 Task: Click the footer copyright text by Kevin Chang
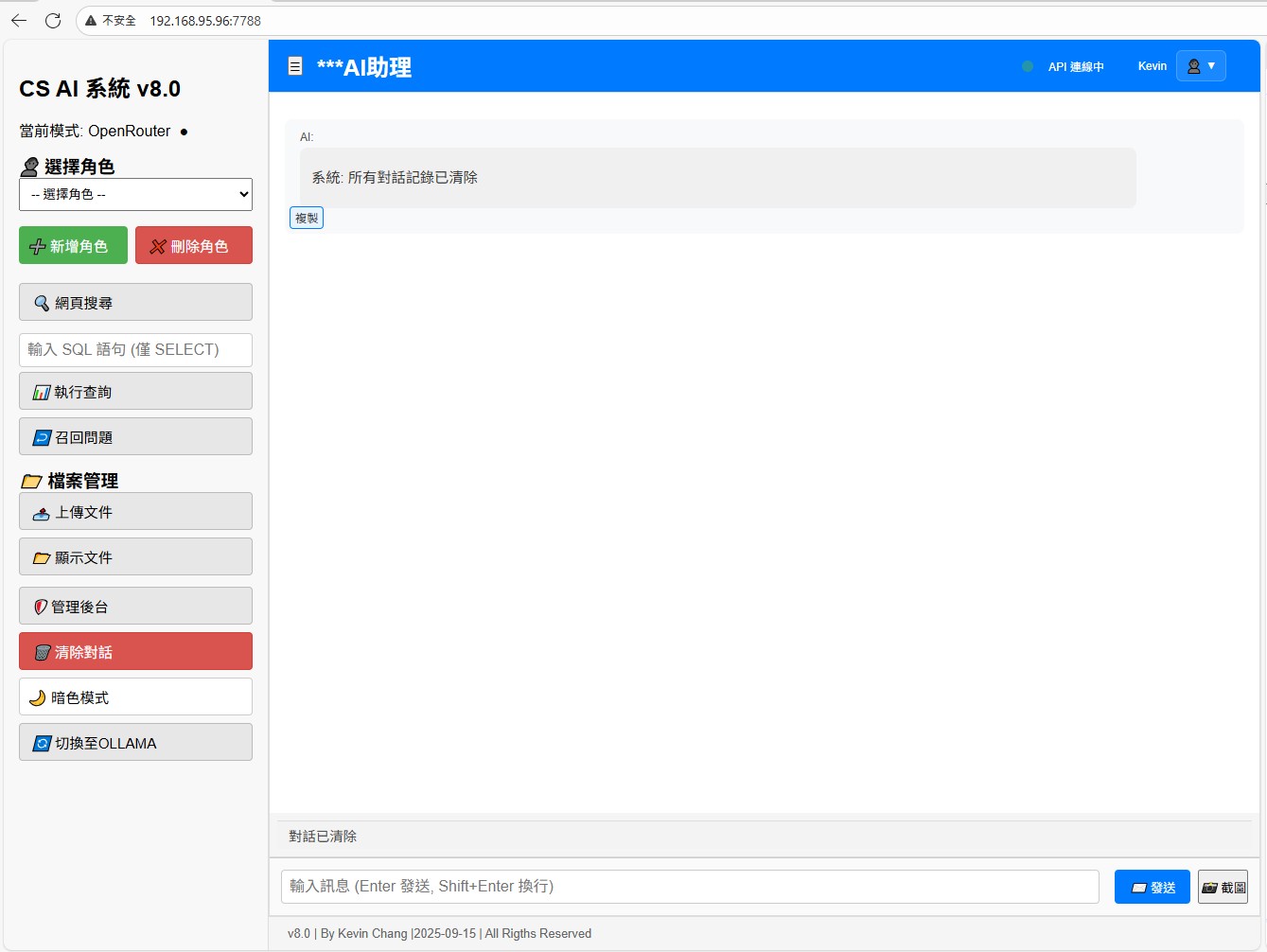[439, 933]
